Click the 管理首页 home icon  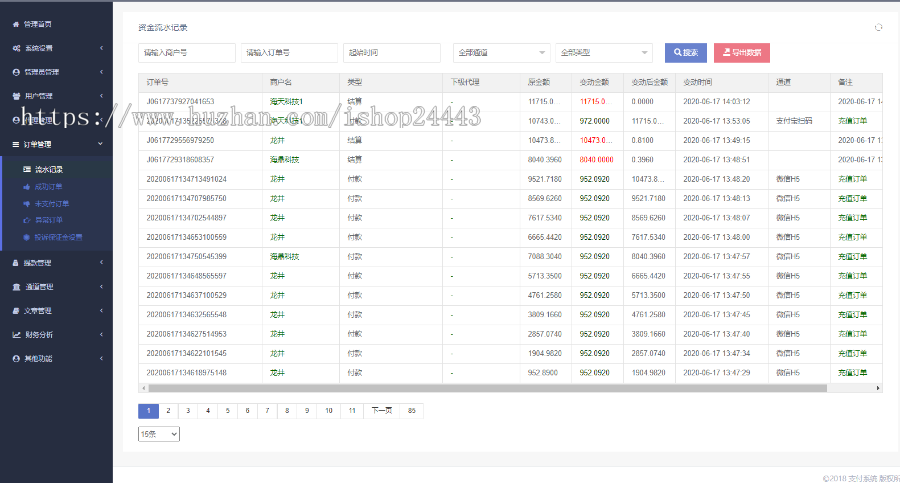[16, 23]
